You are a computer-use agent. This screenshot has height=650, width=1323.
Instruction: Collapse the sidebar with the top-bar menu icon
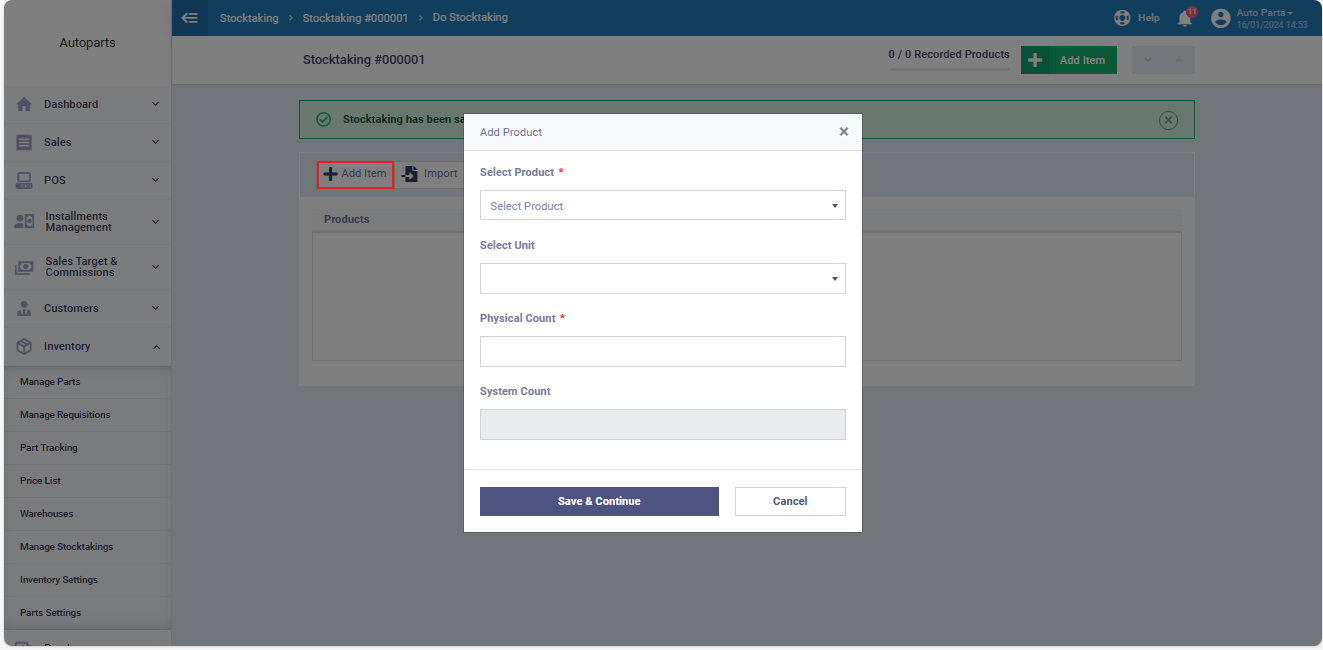point(190,18)
